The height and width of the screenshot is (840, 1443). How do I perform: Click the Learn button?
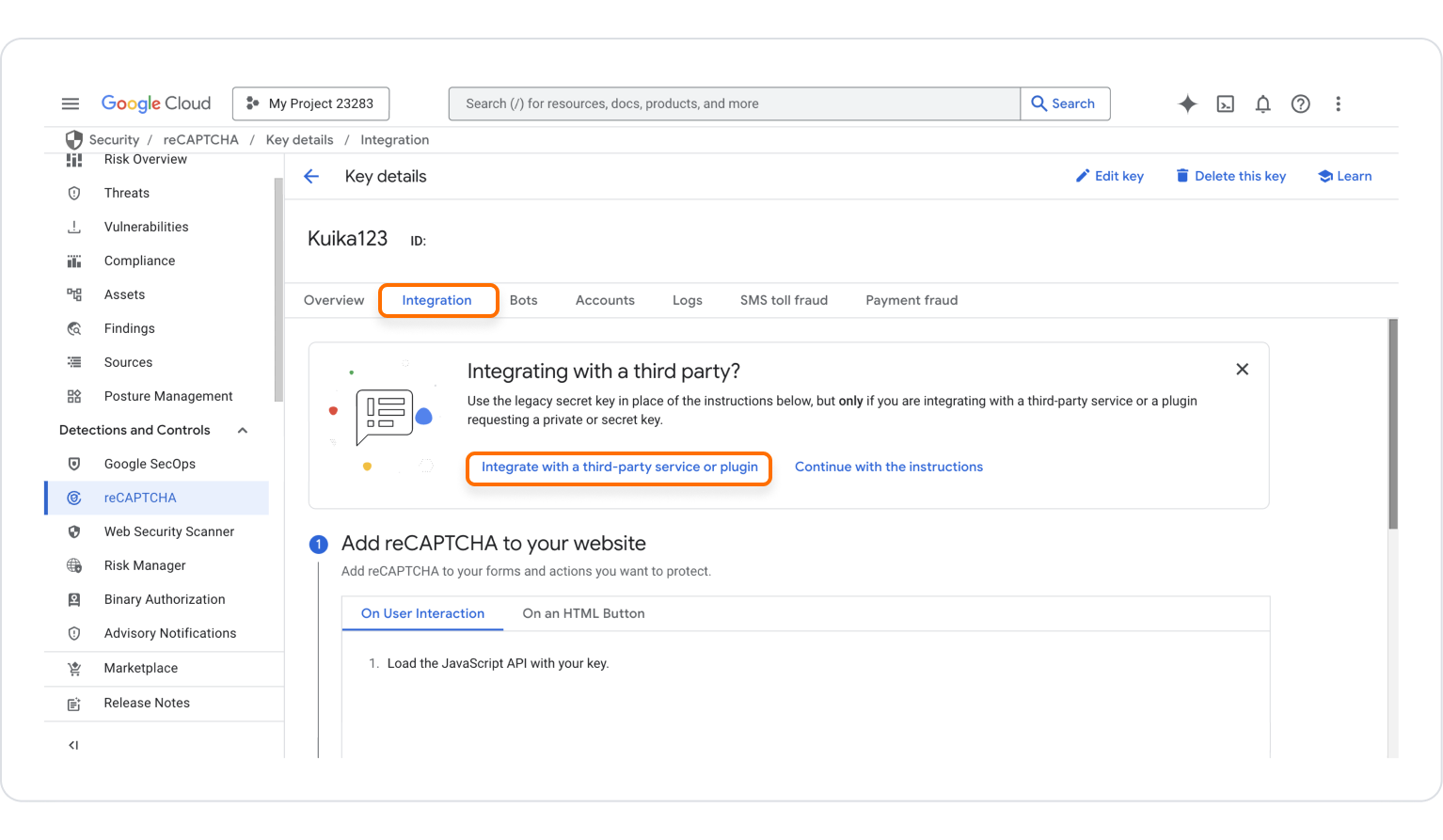[1344, 176]
